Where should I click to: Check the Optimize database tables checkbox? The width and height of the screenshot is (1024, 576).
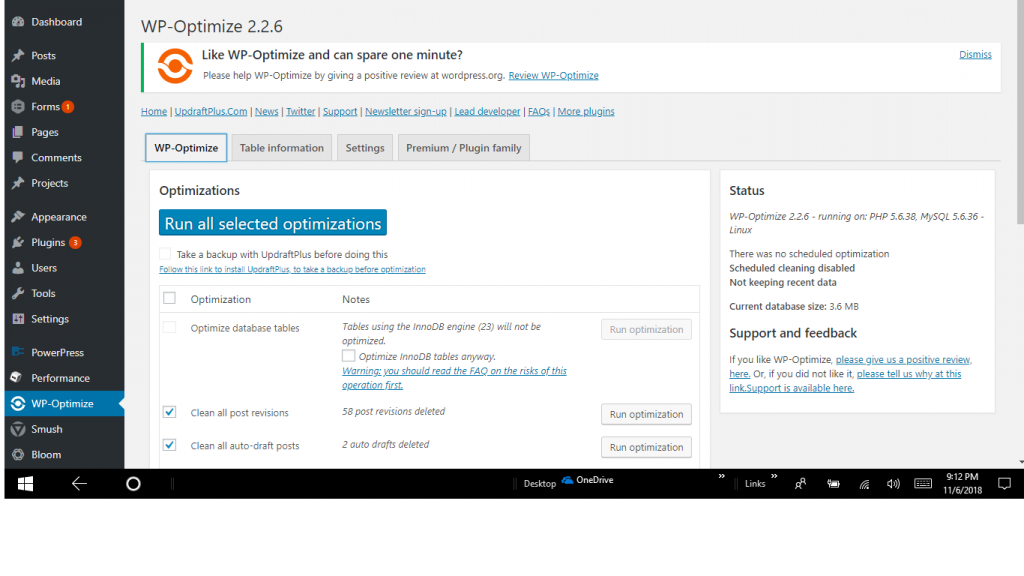point(170,327)
